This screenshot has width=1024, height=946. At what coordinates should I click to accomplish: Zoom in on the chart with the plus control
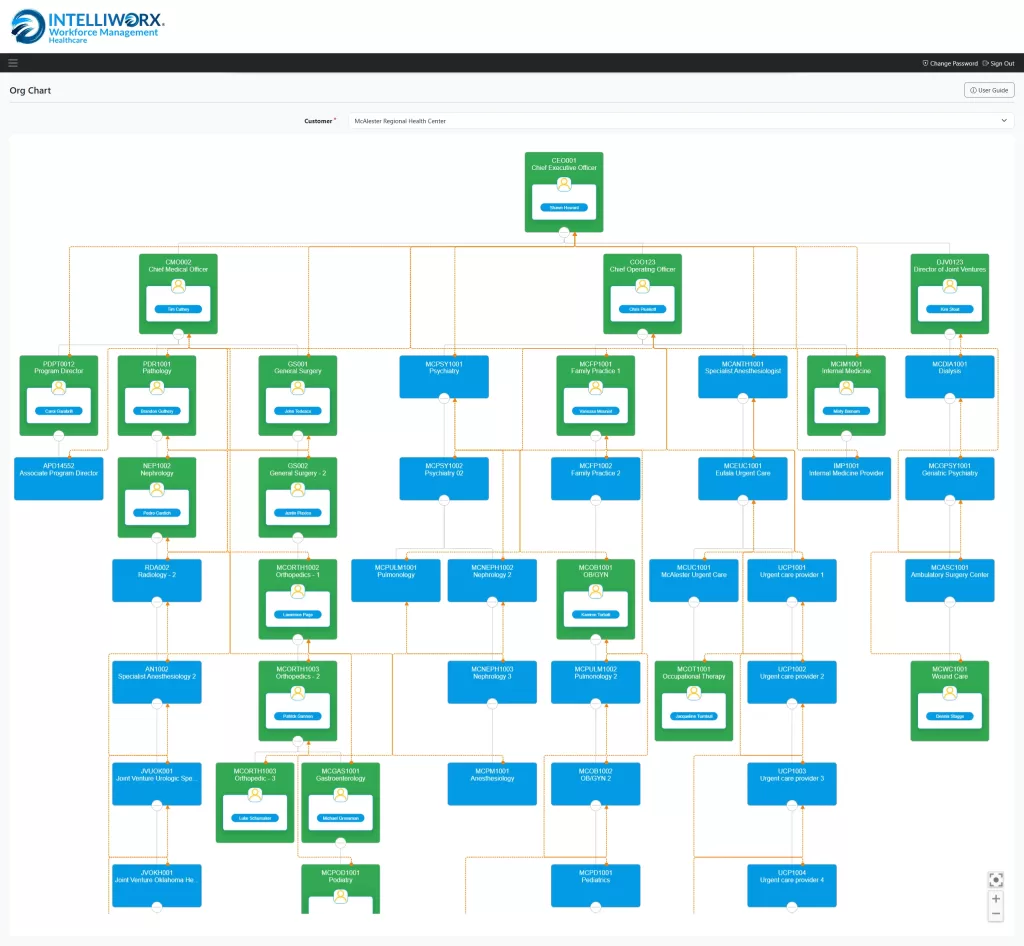(995, 899)
